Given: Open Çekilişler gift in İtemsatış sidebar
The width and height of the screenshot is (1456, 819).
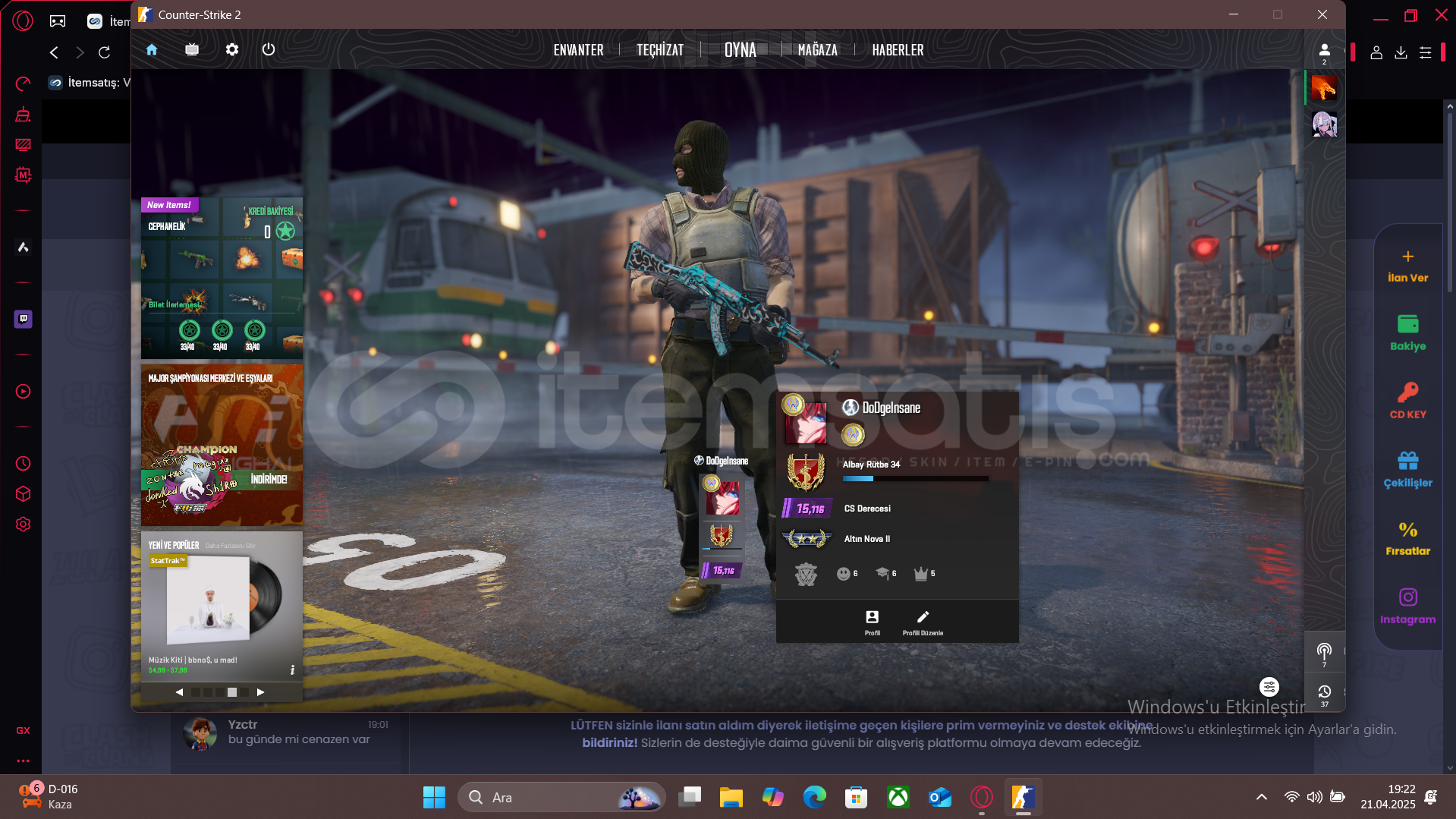Looking at the screenshot, I should click(x=1408, y=470).
